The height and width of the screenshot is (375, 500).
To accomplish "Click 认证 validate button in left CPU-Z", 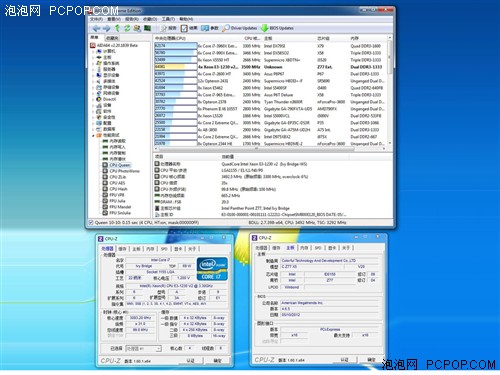I will click(190, 361).
